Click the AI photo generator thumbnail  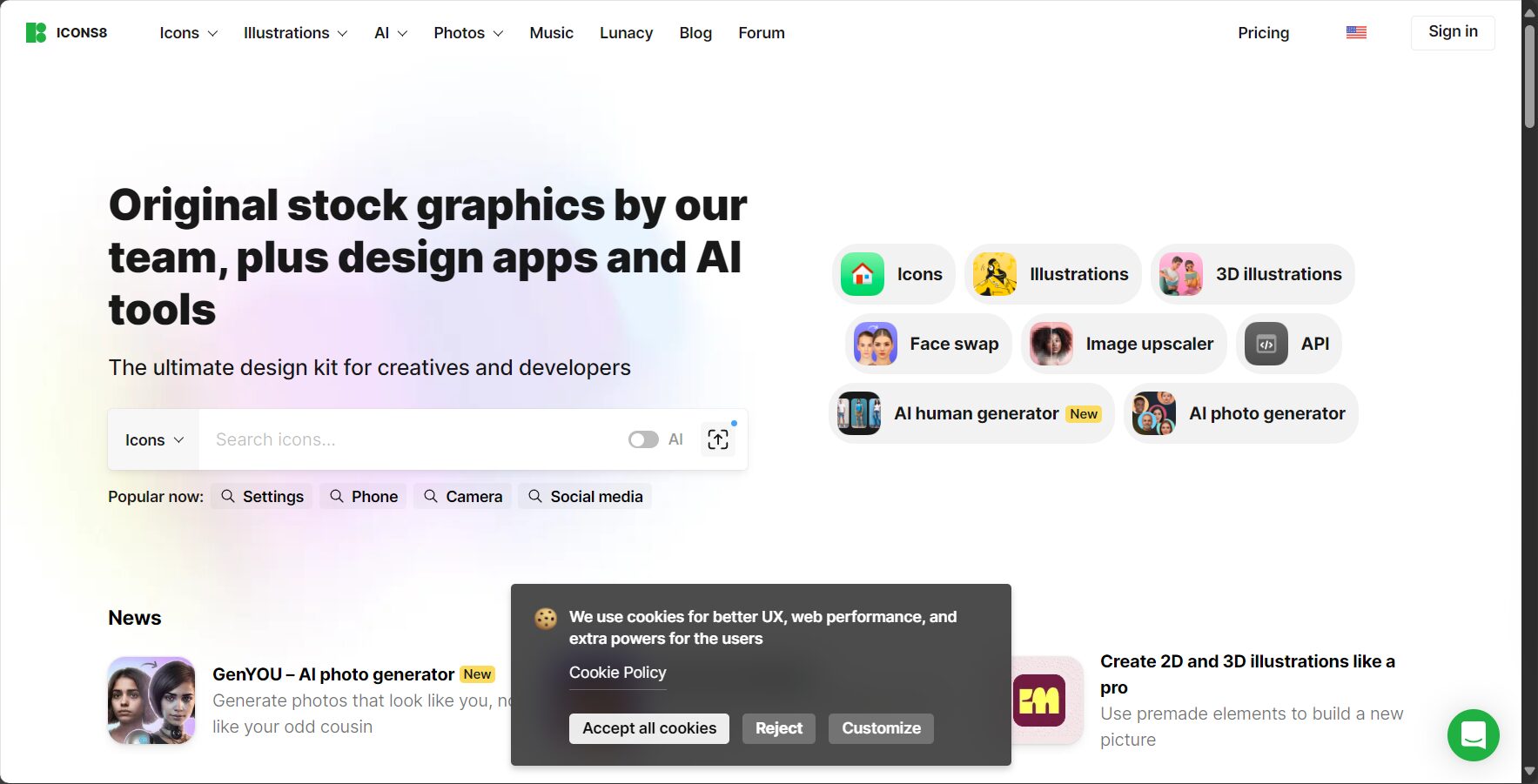[x=1154, y=413]
